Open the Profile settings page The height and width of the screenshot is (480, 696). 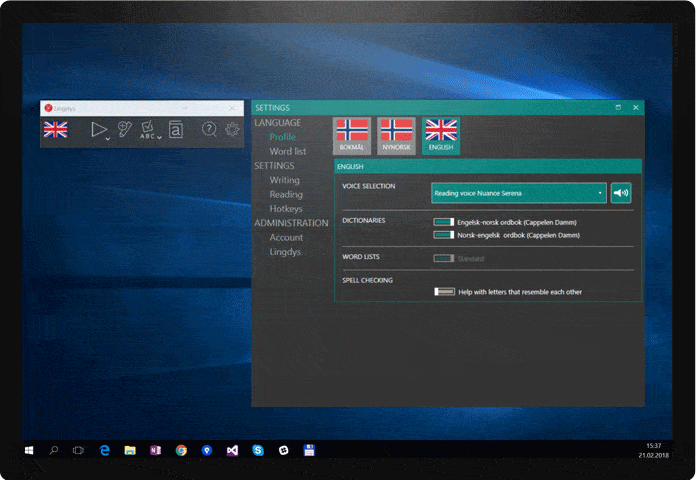coord(282,137)
